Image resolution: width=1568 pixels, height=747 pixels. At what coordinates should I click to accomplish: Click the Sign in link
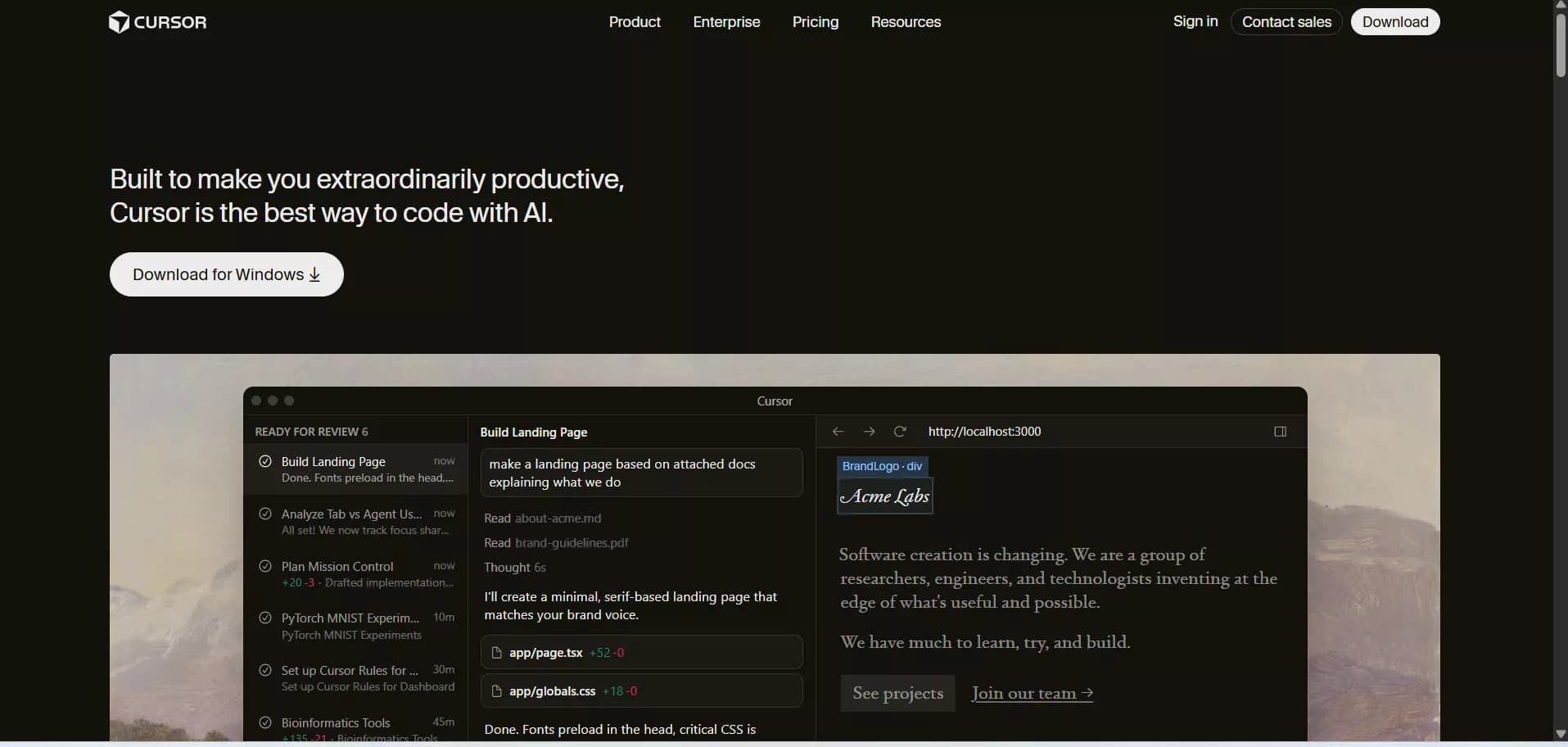[1195, 21]
